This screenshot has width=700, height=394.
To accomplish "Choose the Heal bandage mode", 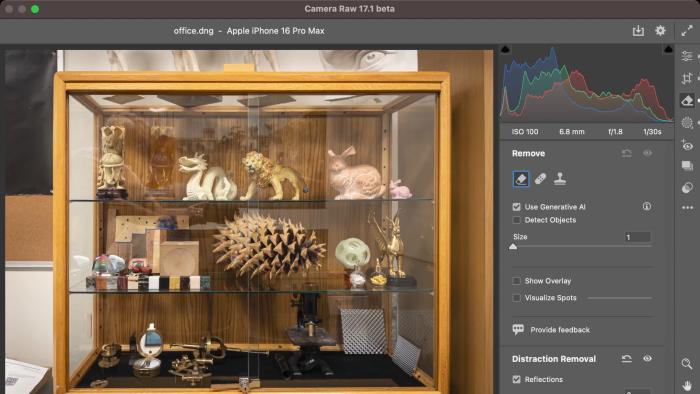I will (540, 179).
